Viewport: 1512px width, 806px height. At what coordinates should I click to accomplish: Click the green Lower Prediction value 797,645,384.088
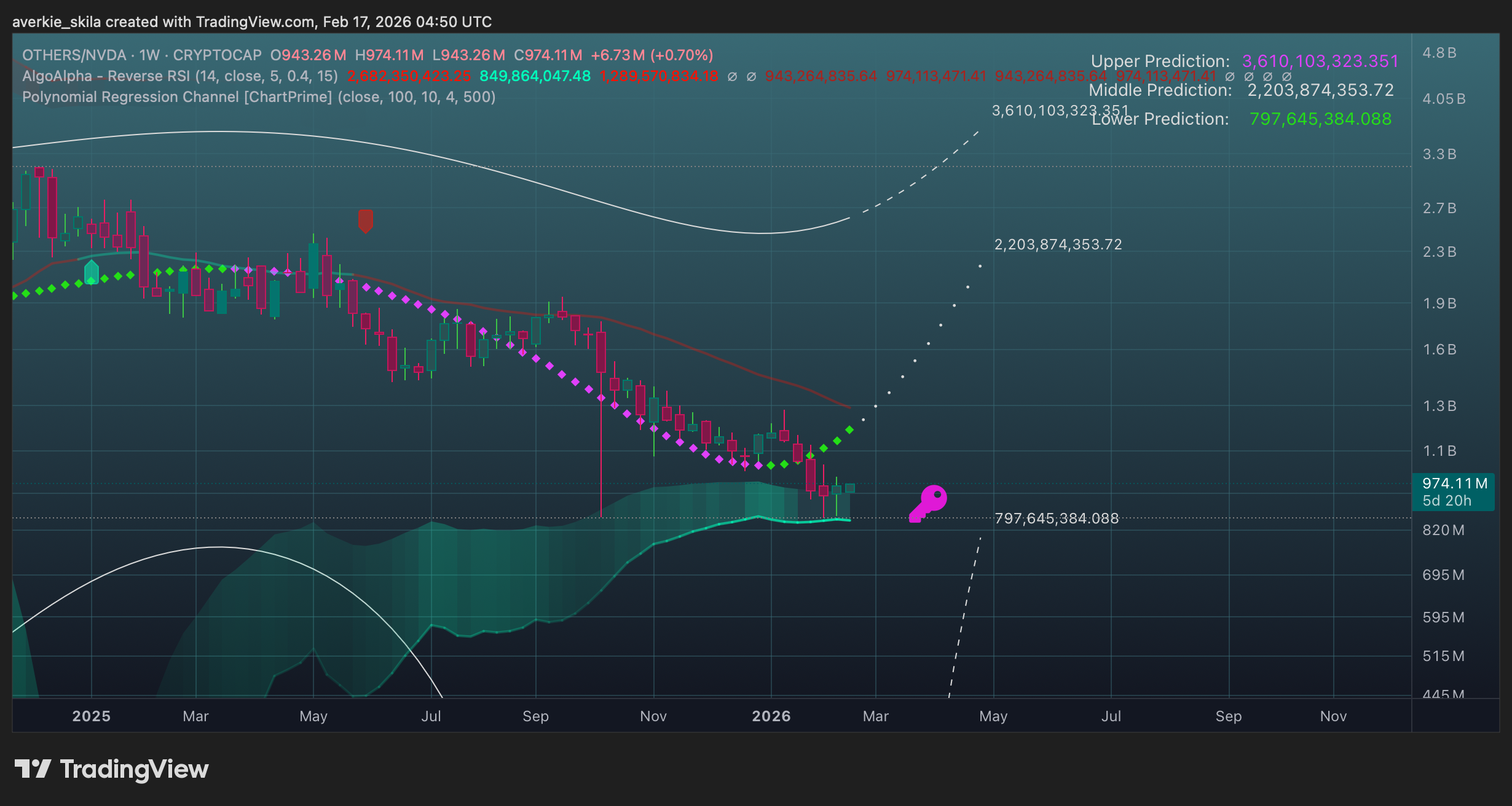(1320, 119)
